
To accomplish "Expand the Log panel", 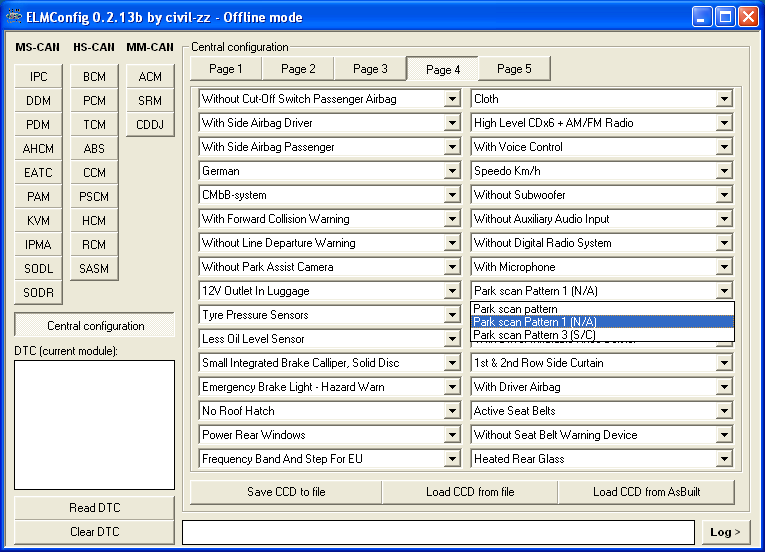I will pos(723,532).
